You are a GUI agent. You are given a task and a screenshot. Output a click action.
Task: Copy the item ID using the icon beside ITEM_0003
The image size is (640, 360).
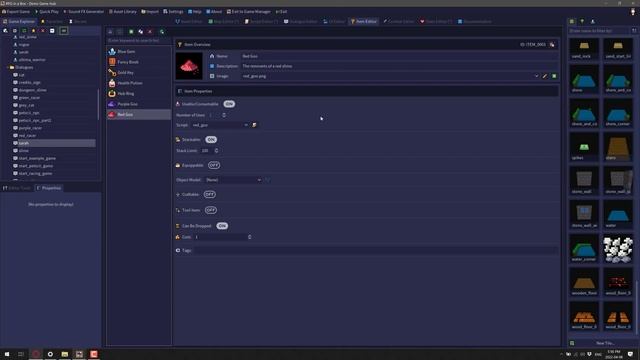pos(552,44)
